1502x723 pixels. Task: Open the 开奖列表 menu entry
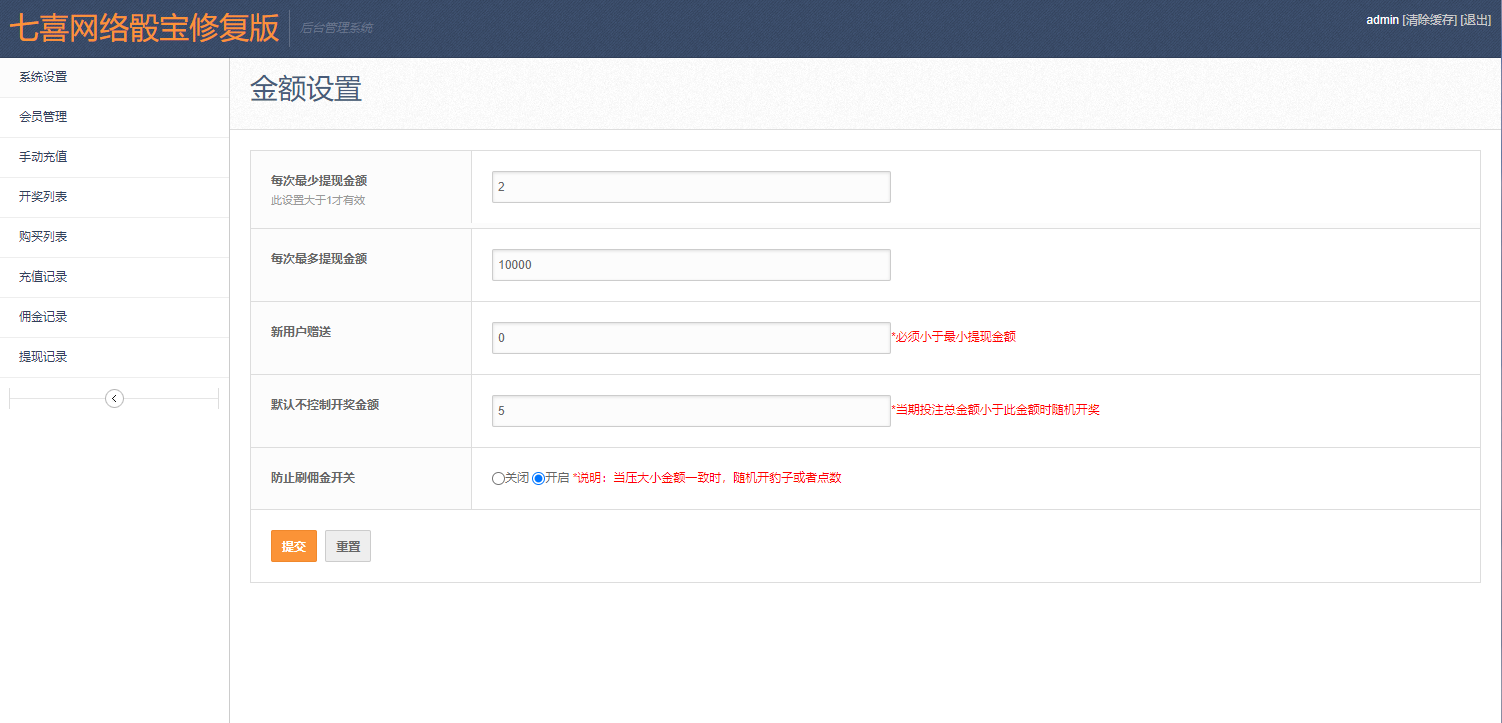(x=43, y=197)
